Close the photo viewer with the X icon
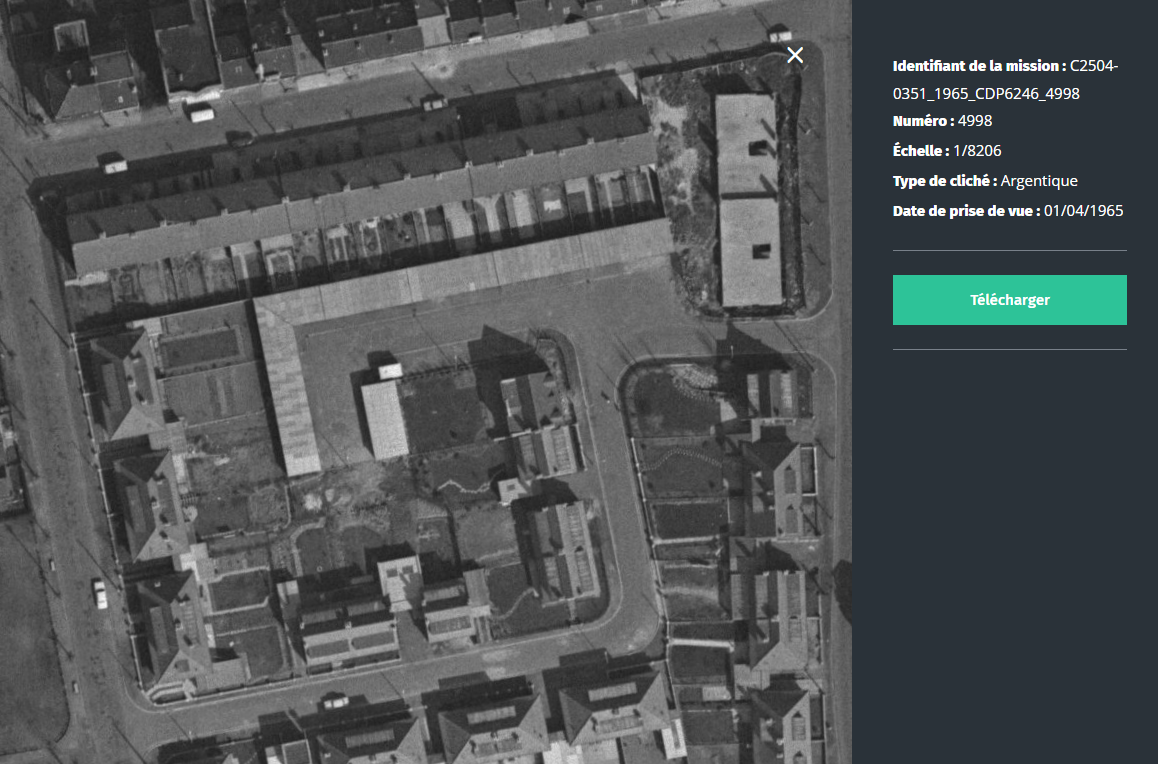The width and height of the screenshot is (1158, 764). tap(795, 55)
